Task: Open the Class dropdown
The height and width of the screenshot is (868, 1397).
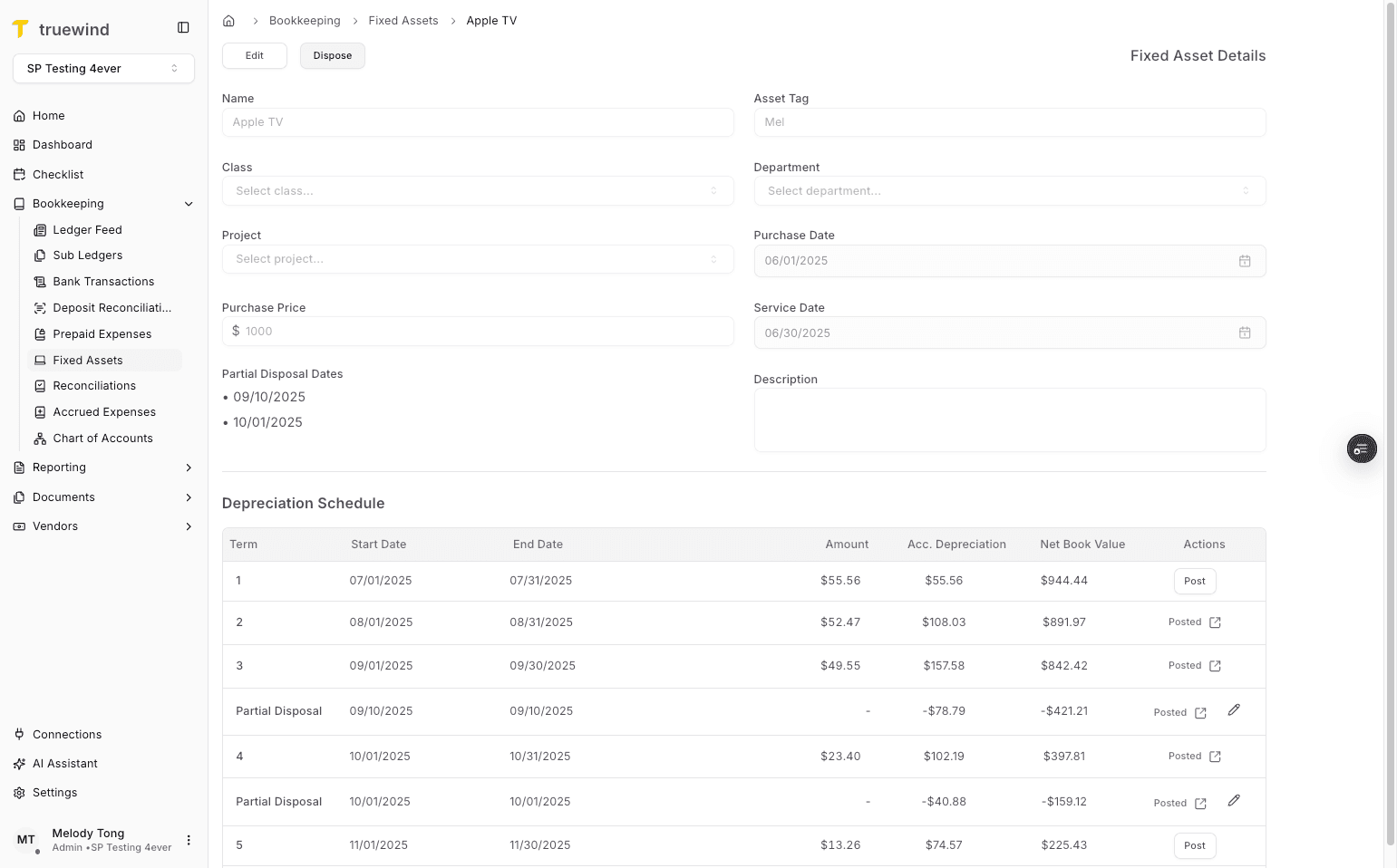Action: click(x=478, y=190)
